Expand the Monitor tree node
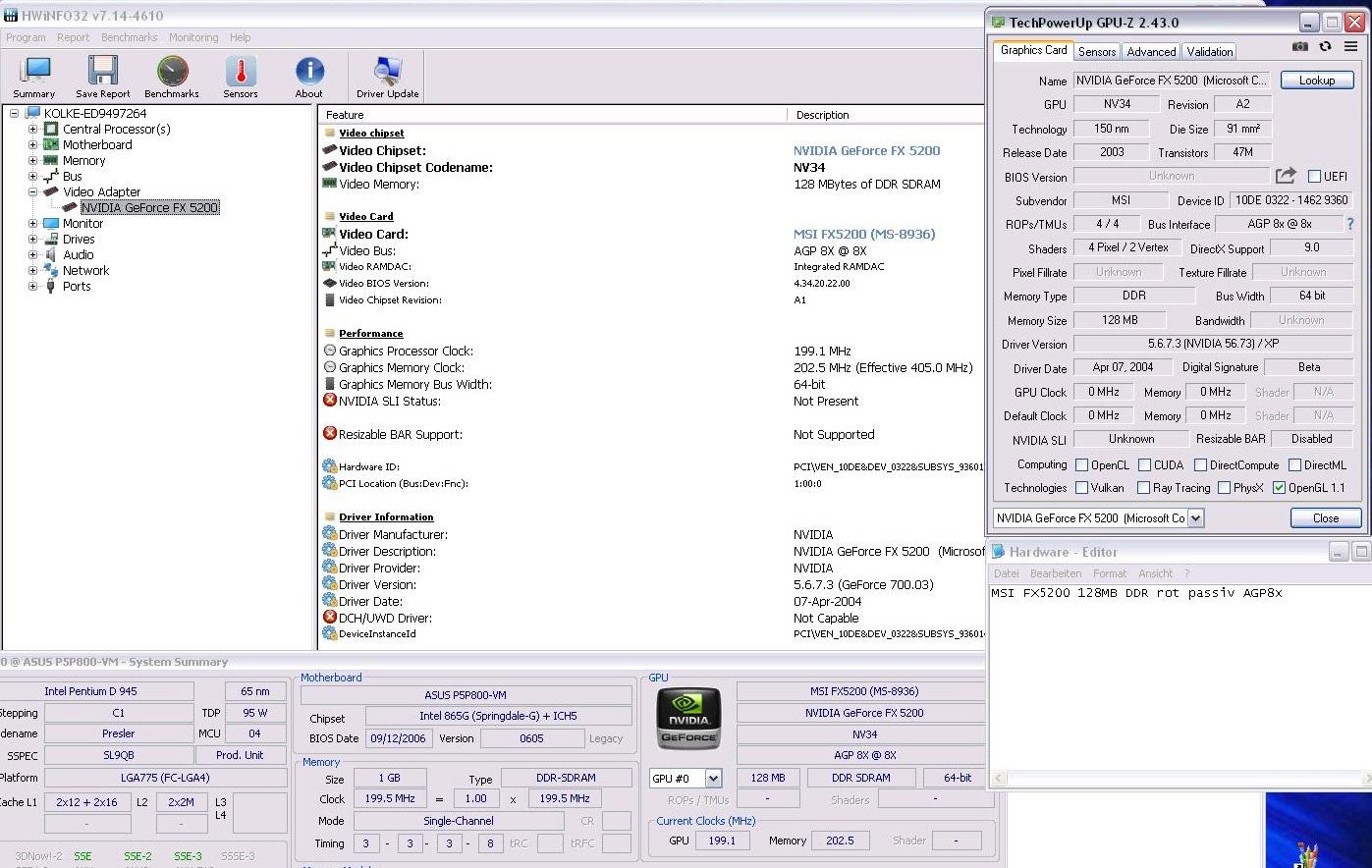The width and height of the screenshot is (1372, 868). point(32,223)
